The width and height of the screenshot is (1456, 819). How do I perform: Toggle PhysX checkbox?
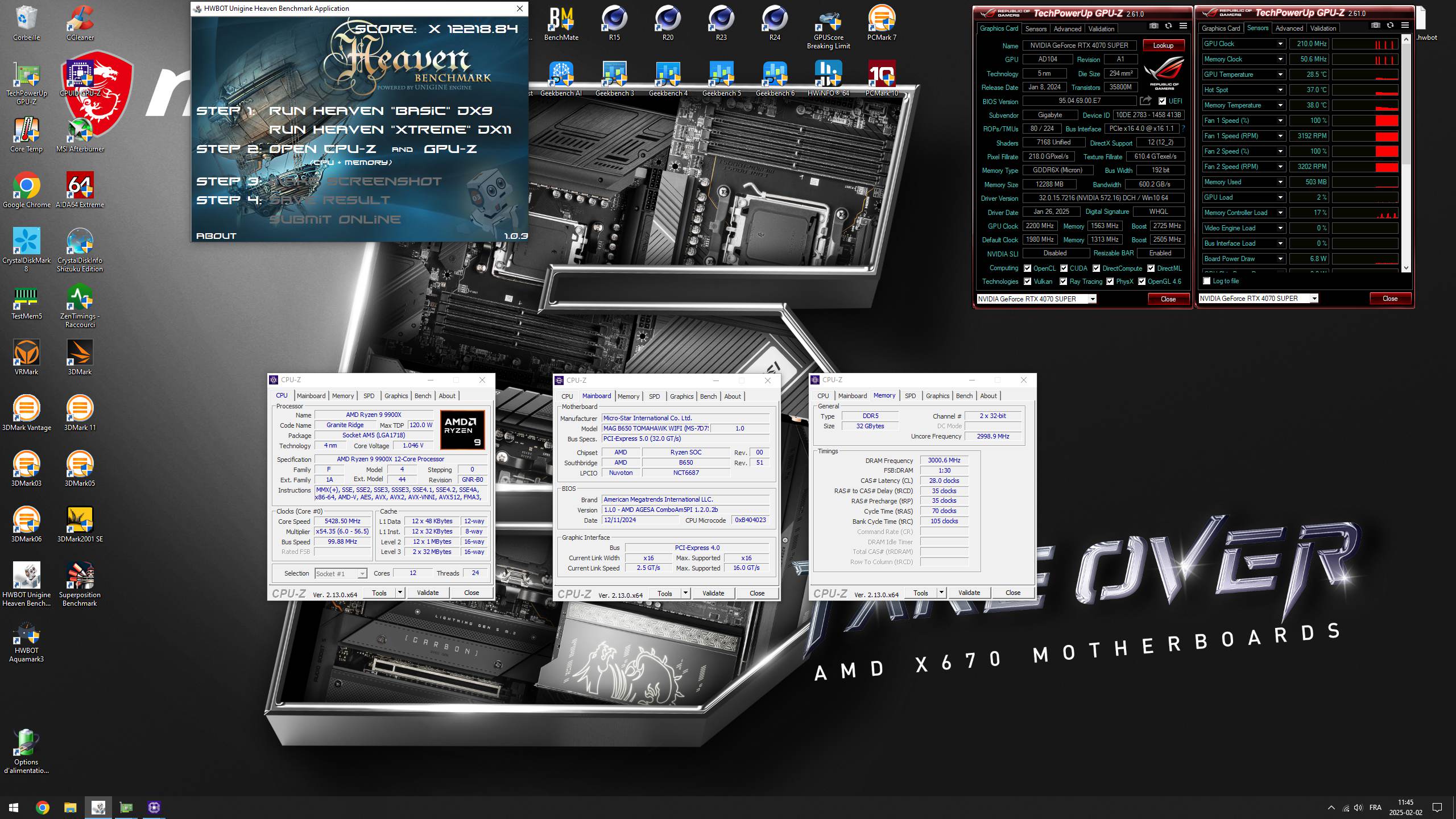pyautogui.click(x=1110, y=282)
